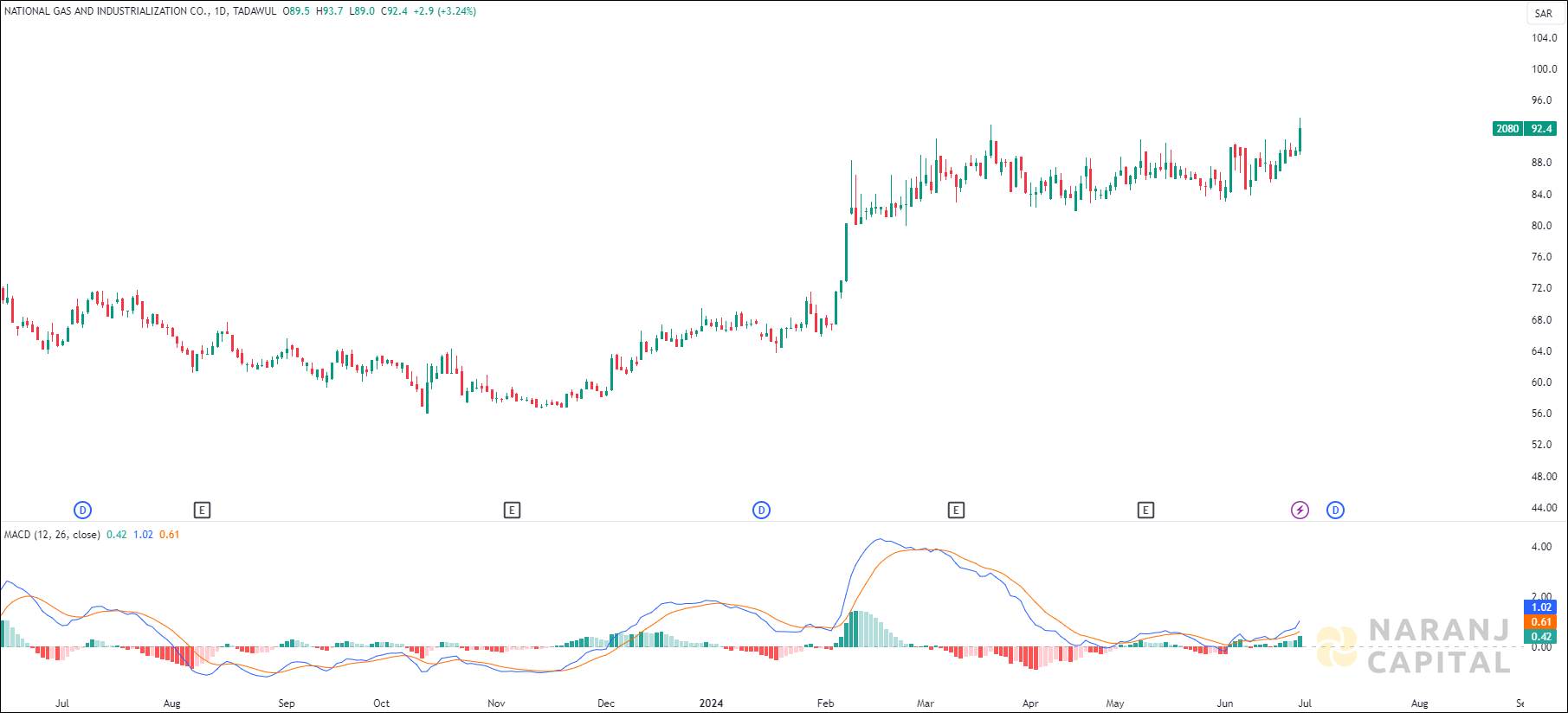Click the H93.7 high value in the header
Screen dimensions: 1568x713
(329, 11)
